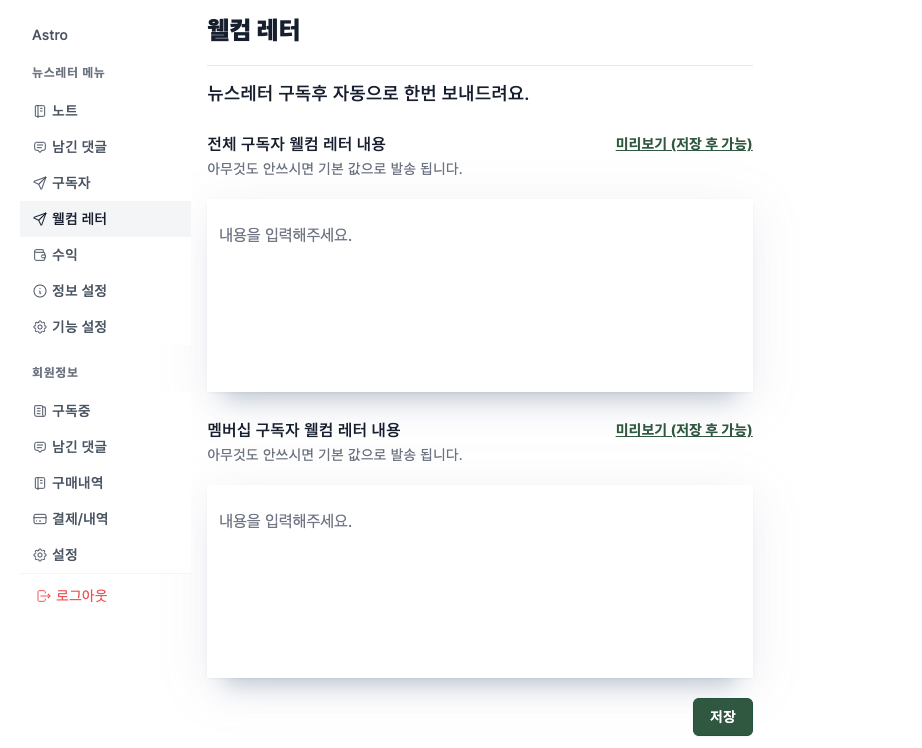Viewport: 922px width, 748px height.
Task: Select the 기능 설정 gear icon
Action: (39, 327)
